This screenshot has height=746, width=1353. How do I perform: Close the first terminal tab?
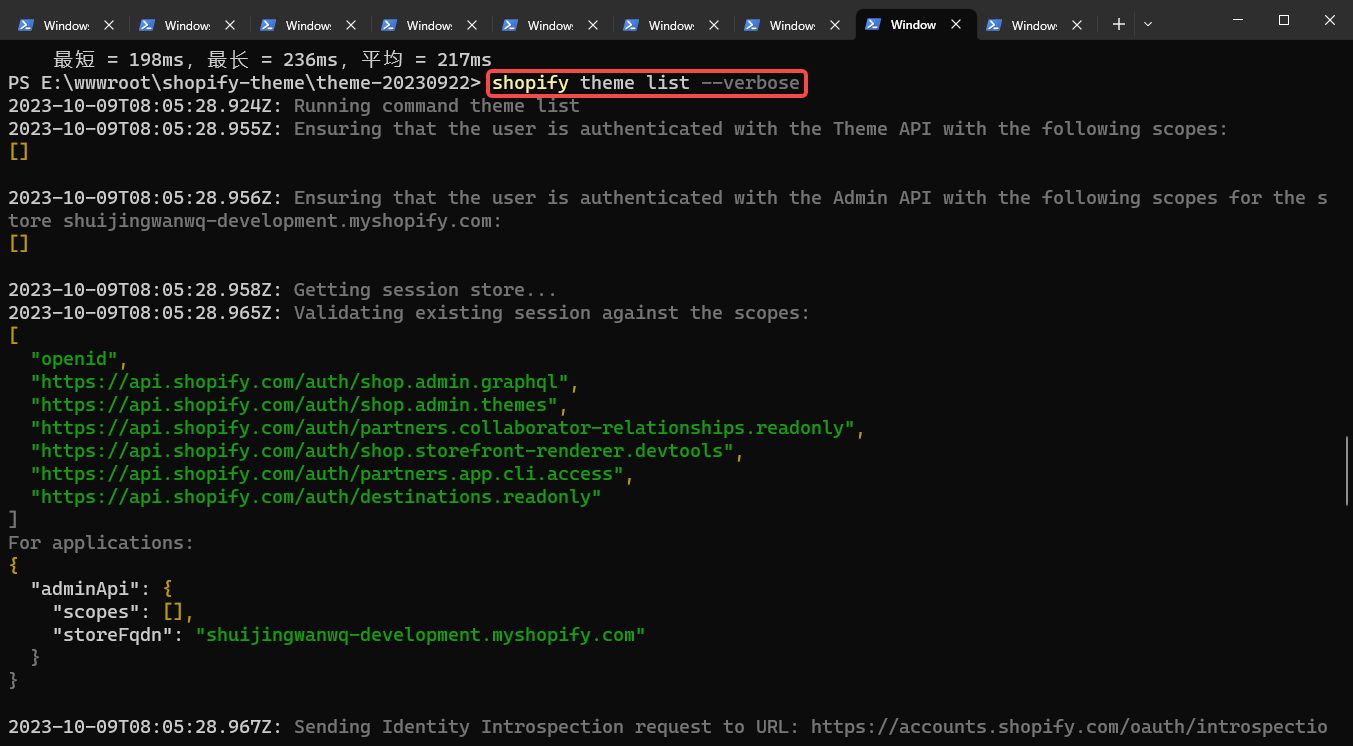108,25
